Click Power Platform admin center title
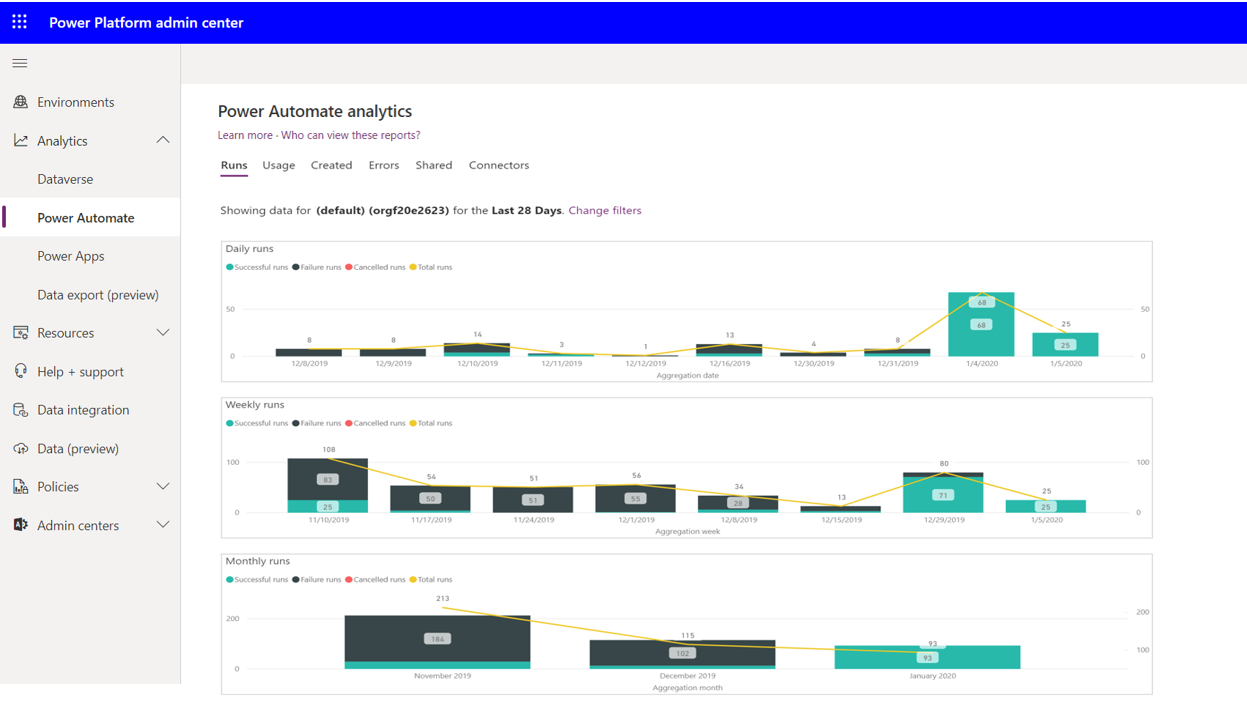The width and height of the screenshot is (1247, 703). [146, 22]
